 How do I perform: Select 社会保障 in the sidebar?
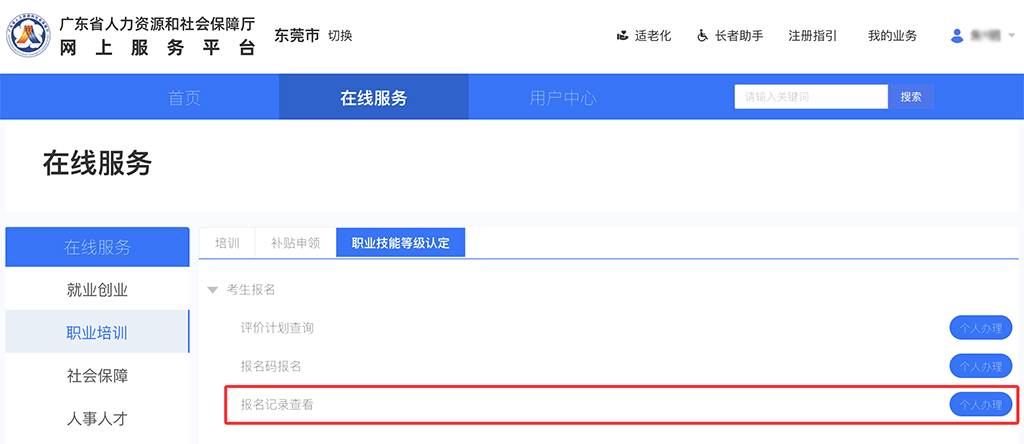(x=97, y=376)
